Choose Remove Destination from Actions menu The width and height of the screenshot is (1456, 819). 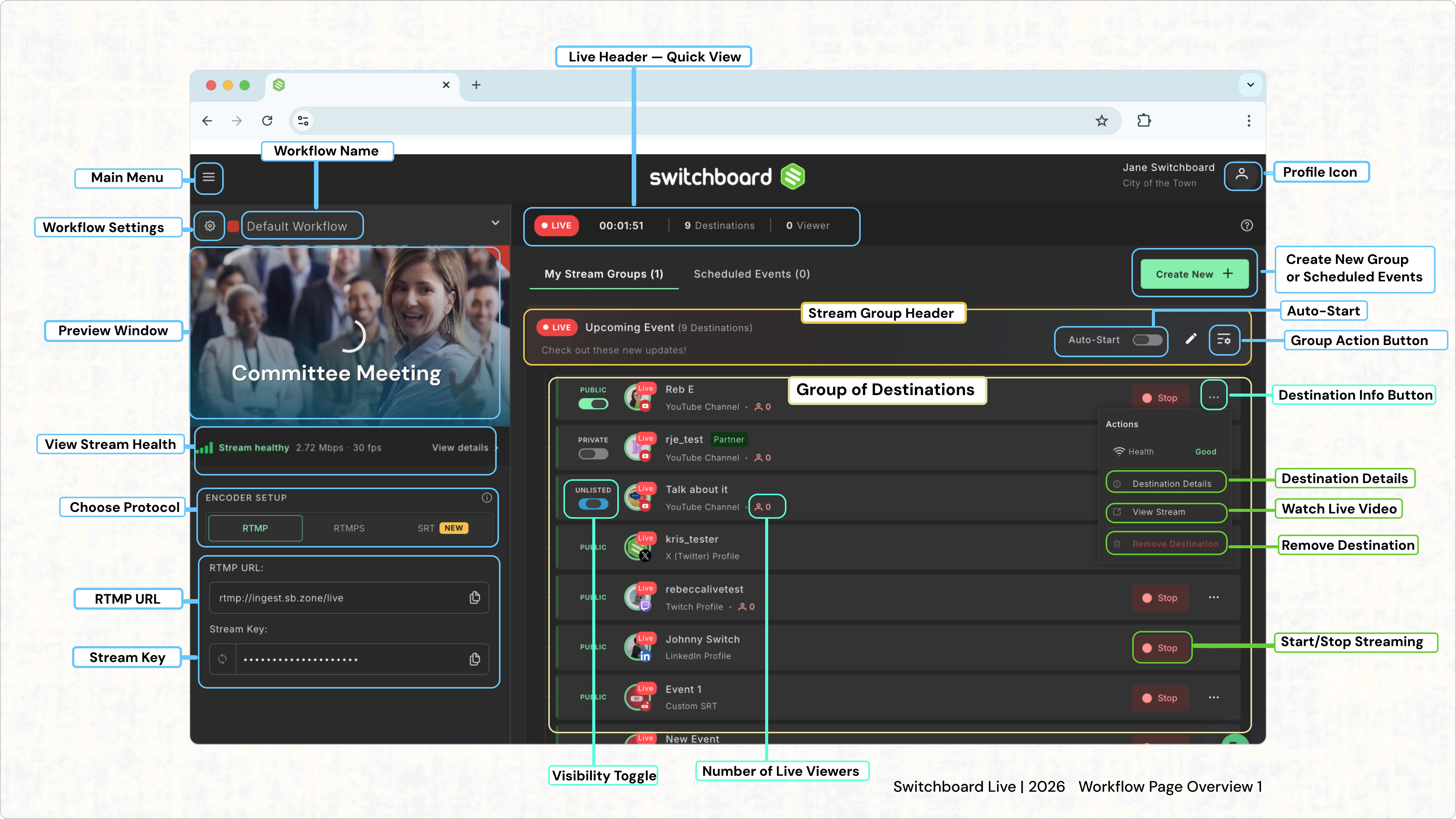click(x=1166, y=544)
